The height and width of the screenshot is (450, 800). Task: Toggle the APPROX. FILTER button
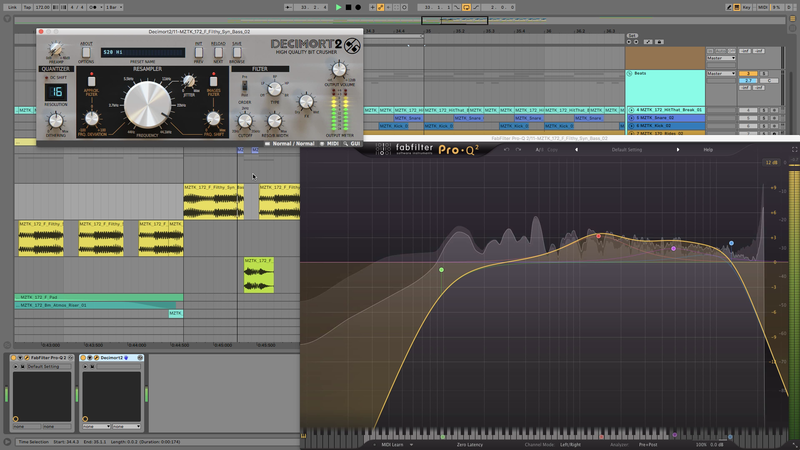click(x=91, y=81)
